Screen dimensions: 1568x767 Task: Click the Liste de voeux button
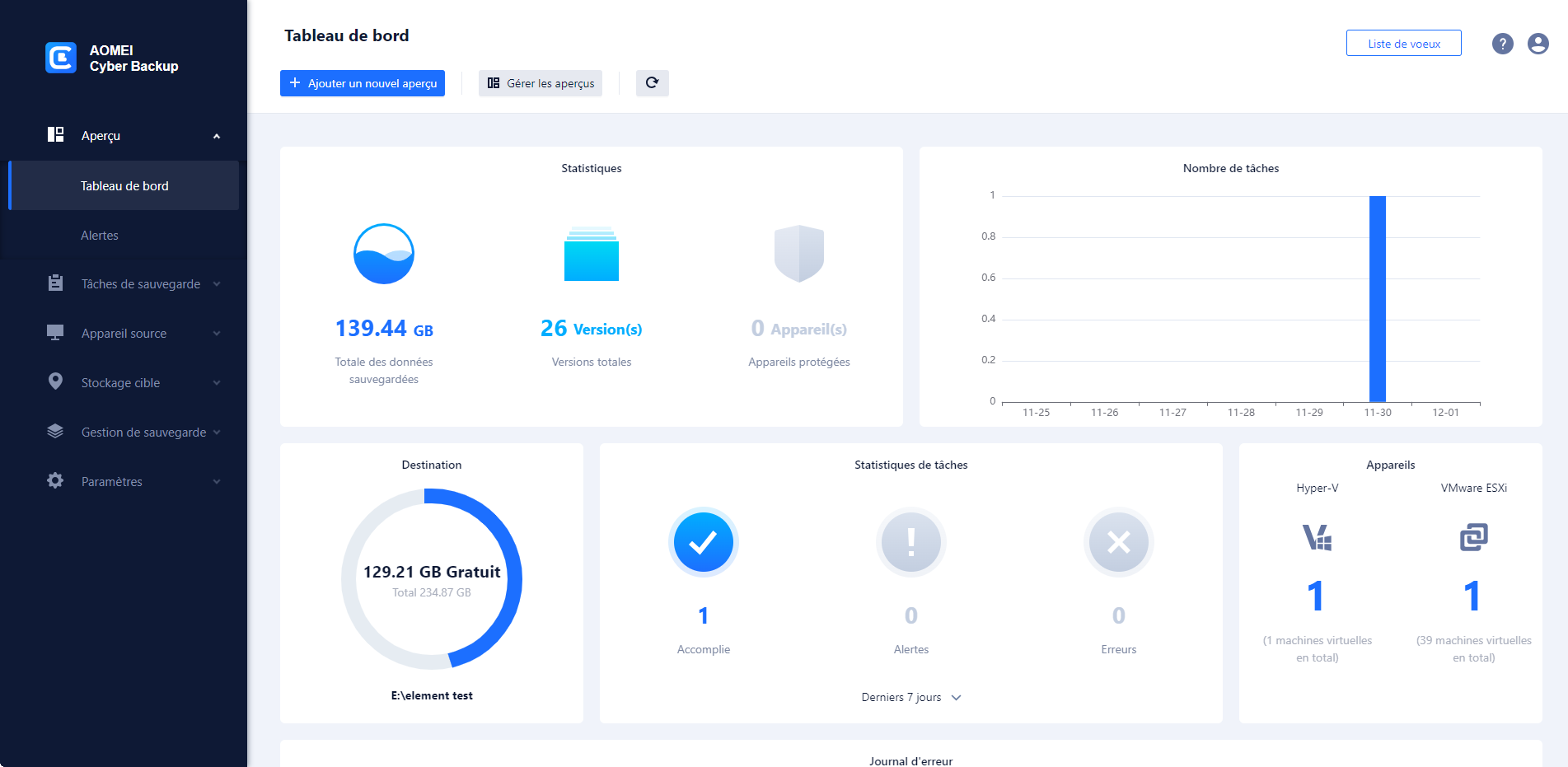(1403, 44)
